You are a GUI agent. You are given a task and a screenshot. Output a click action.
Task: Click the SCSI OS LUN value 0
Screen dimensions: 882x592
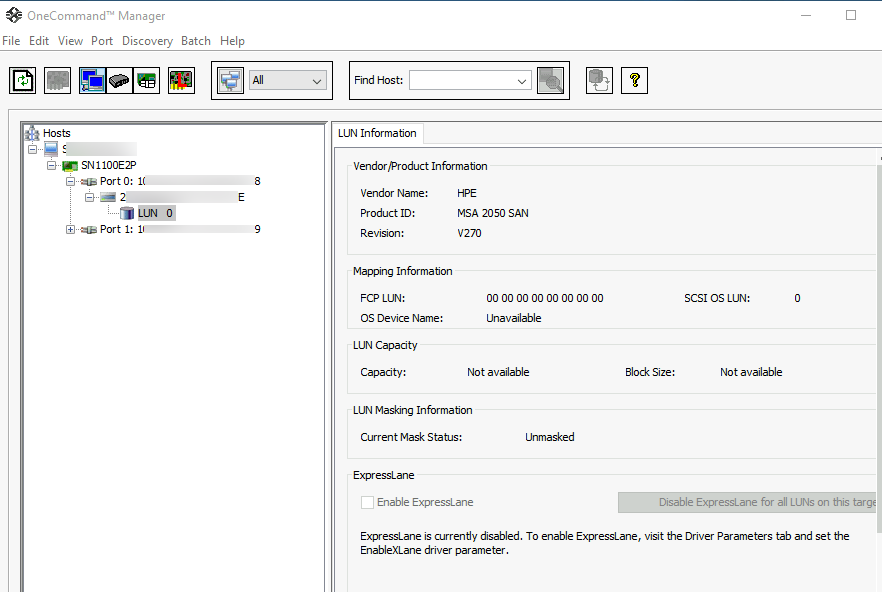tap(797, 298)
